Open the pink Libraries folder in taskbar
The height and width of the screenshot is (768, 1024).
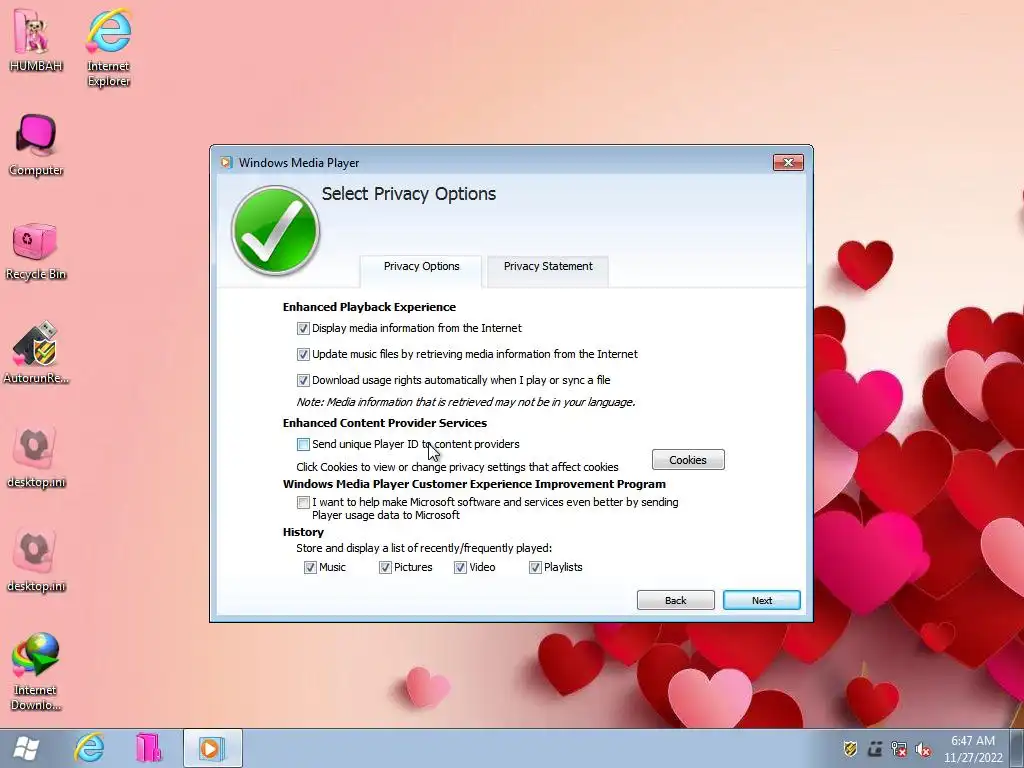(x=149, y=748)
